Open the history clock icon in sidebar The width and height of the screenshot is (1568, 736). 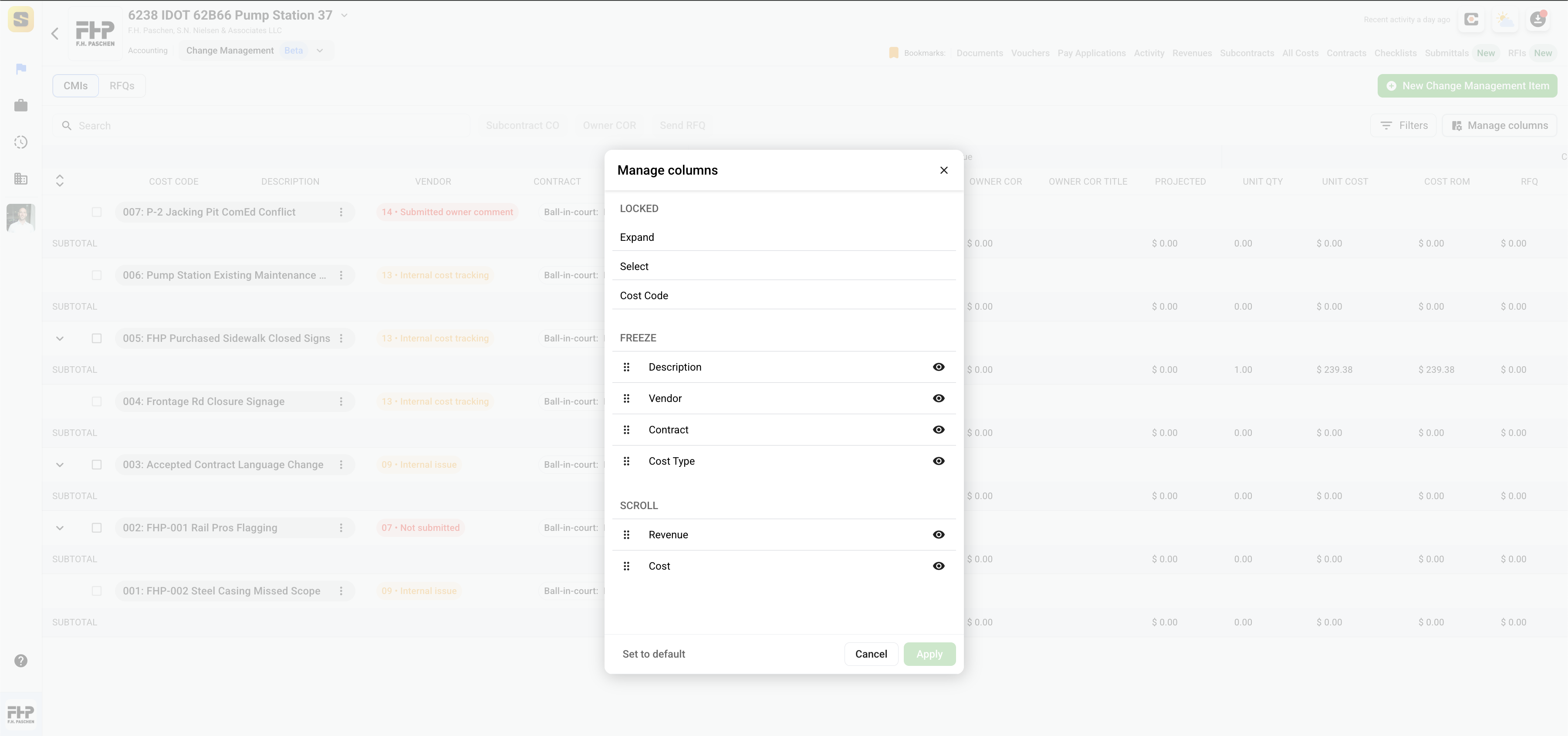click(21, 142)
